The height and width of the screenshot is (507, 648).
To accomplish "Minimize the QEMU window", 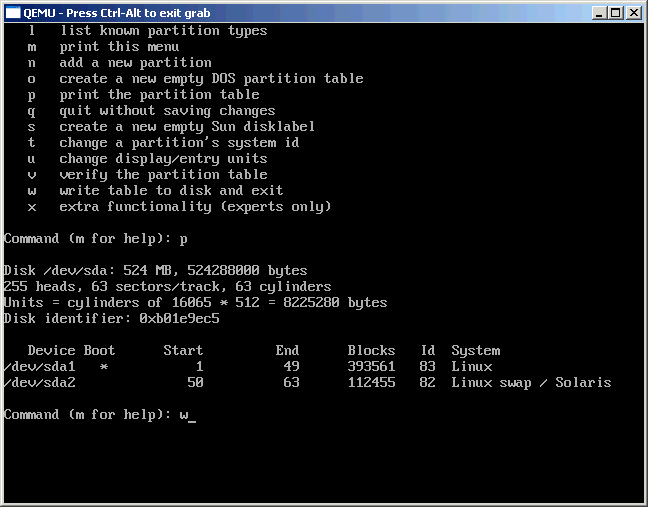I will click(x=598, y=12).
